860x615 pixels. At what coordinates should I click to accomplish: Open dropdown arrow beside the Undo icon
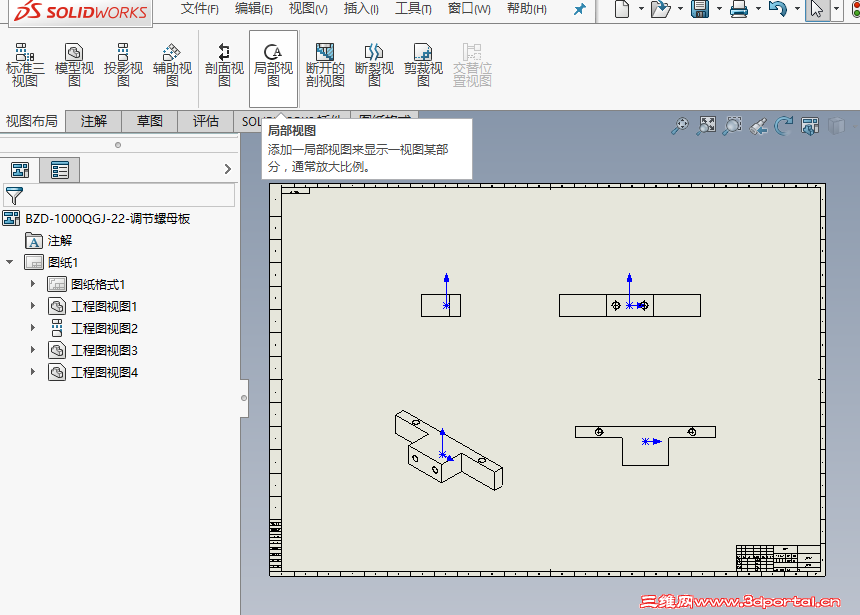pos(797,9)
